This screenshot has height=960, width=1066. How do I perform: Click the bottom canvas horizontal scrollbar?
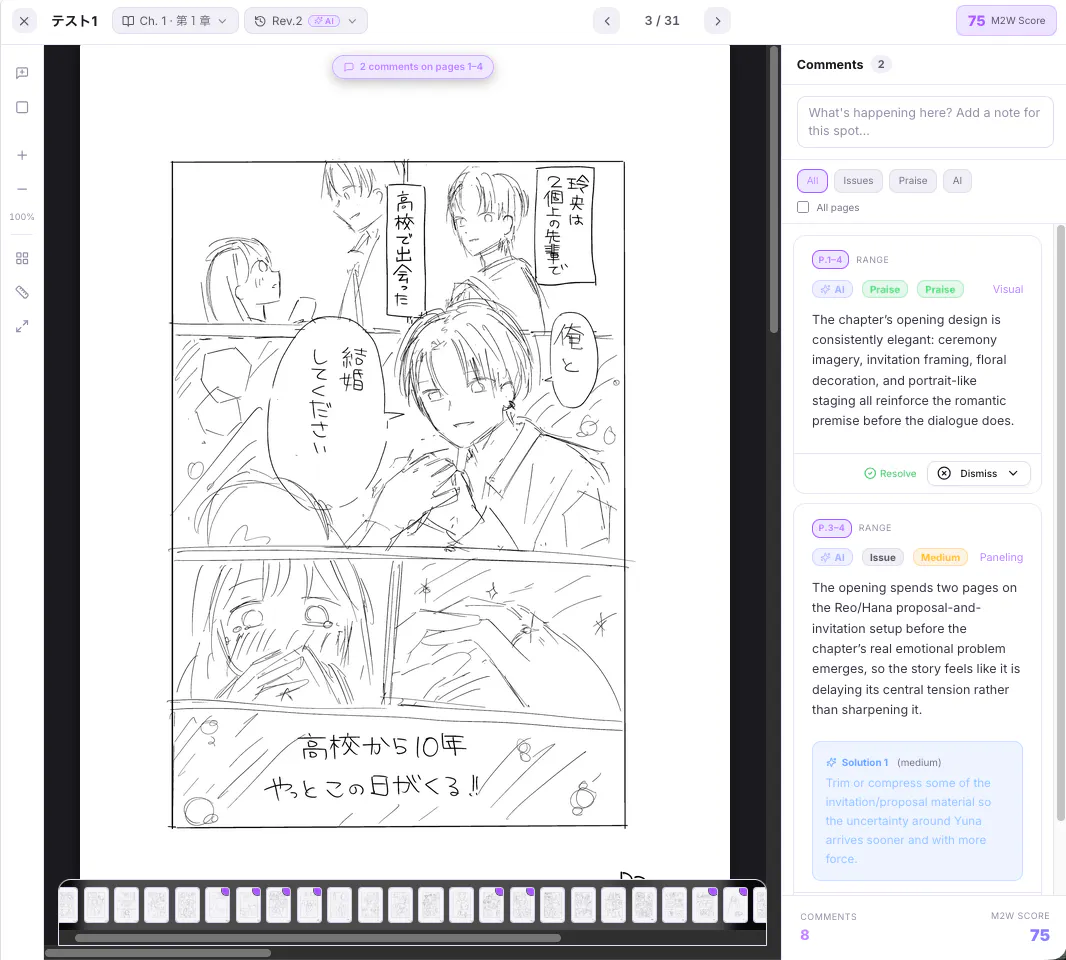point(158,953)
